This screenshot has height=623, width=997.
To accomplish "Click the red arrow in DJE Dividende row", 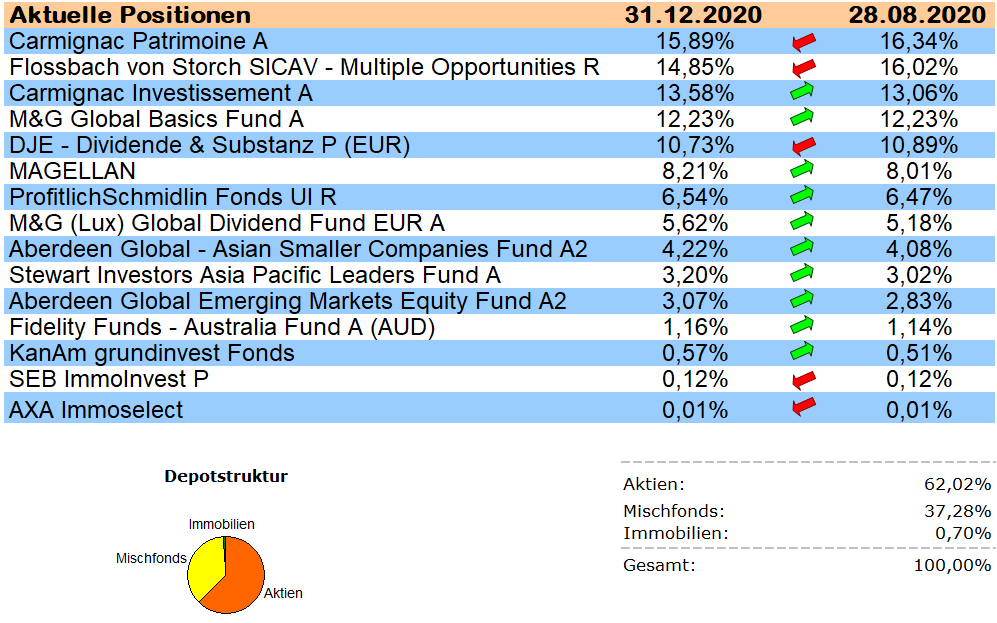I will click(803, 145).
